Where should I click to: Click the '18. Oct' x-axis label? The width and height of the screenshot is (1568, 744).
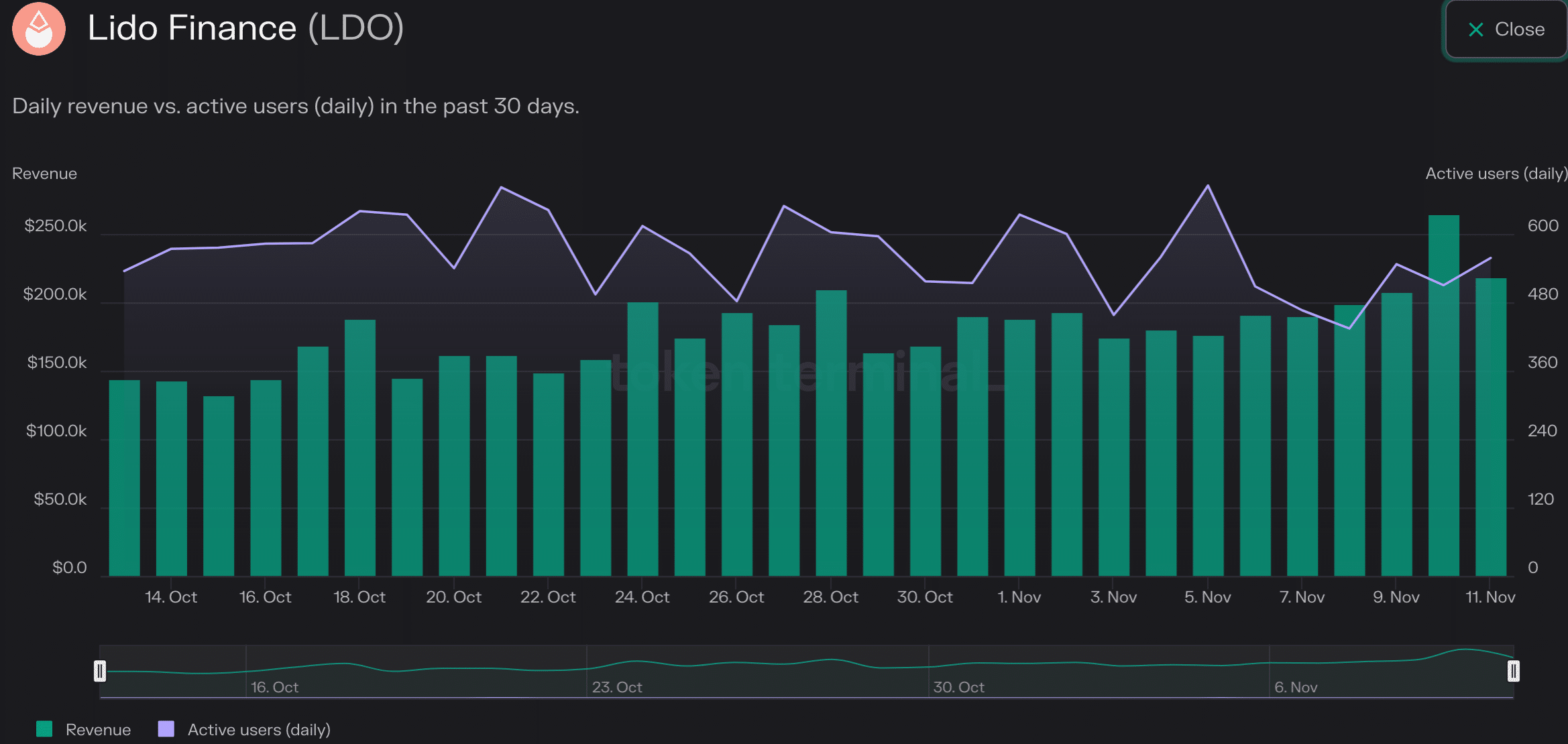[x=359, y=597]
